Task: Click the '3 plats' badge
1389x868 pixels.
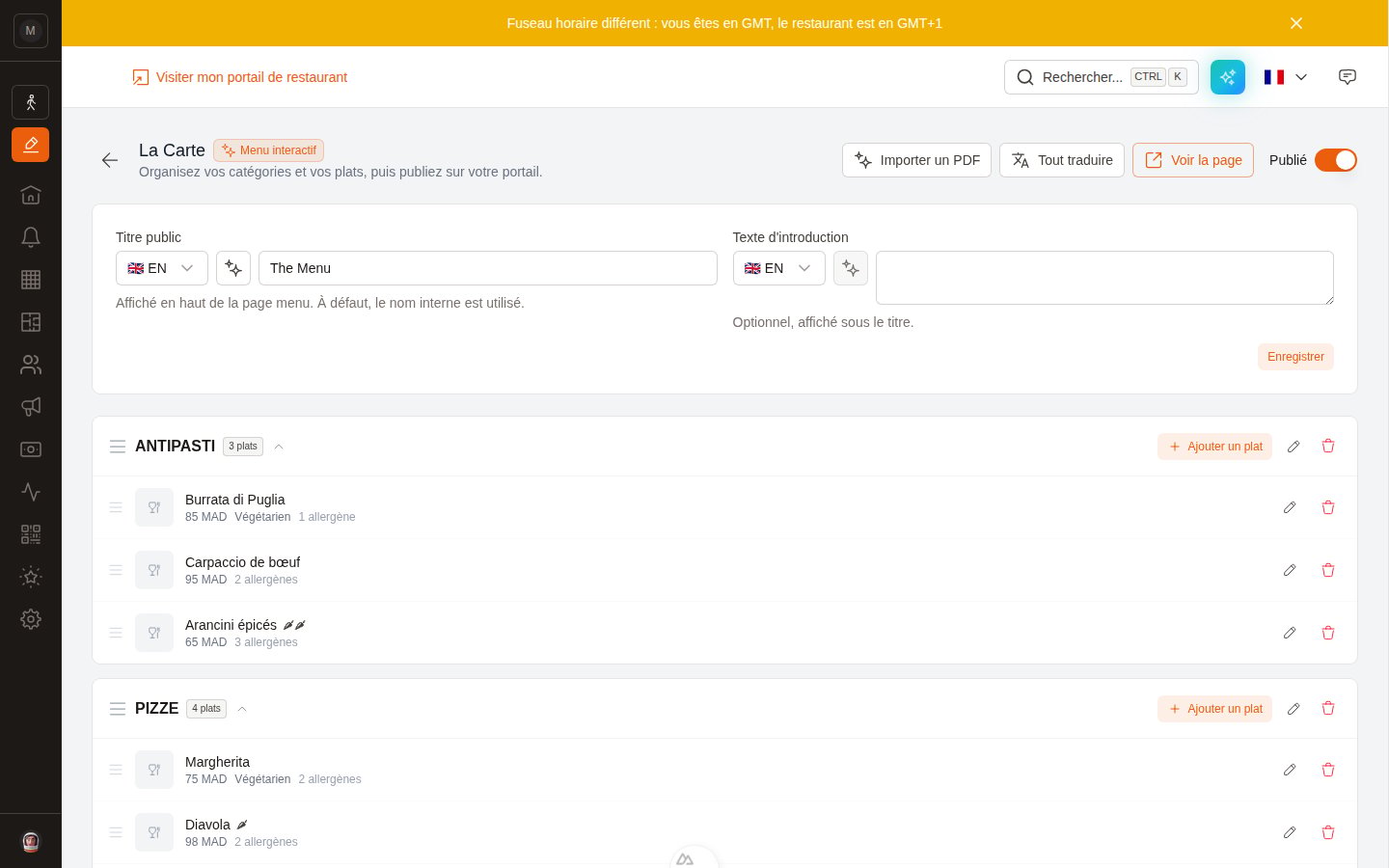Action: [243, 447]
